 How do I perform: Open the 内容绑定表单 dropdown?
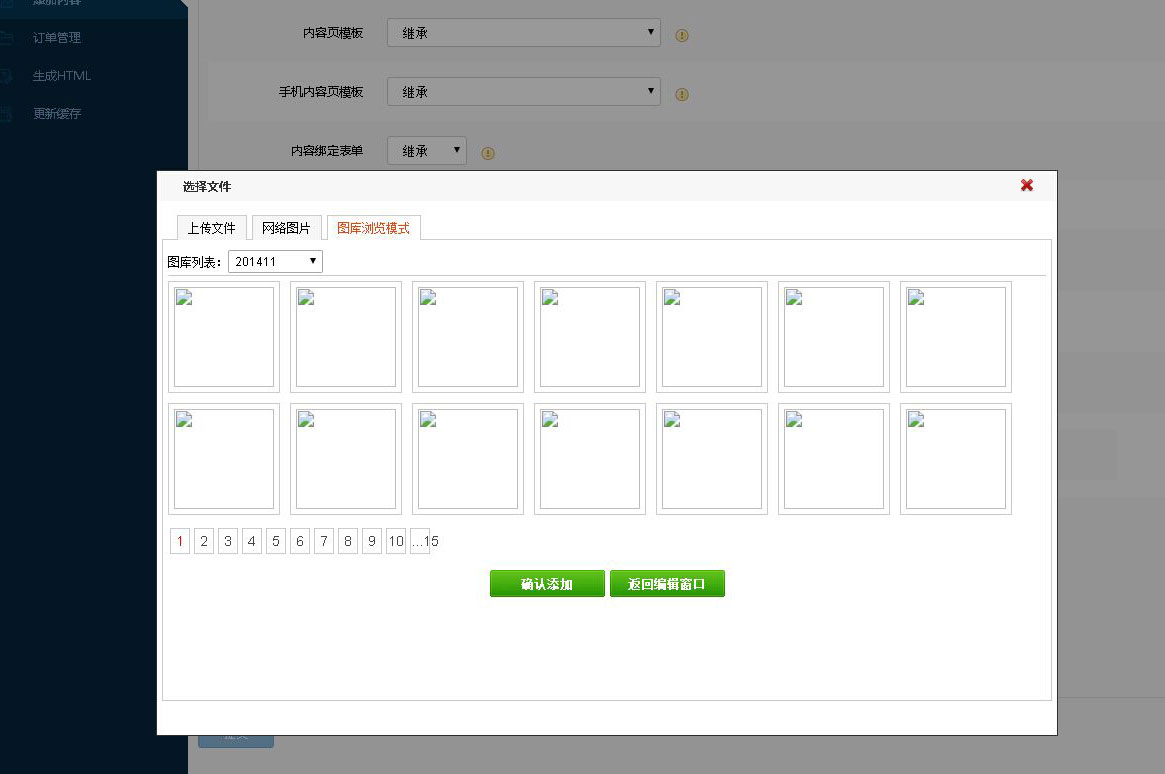tap(427, 150)
